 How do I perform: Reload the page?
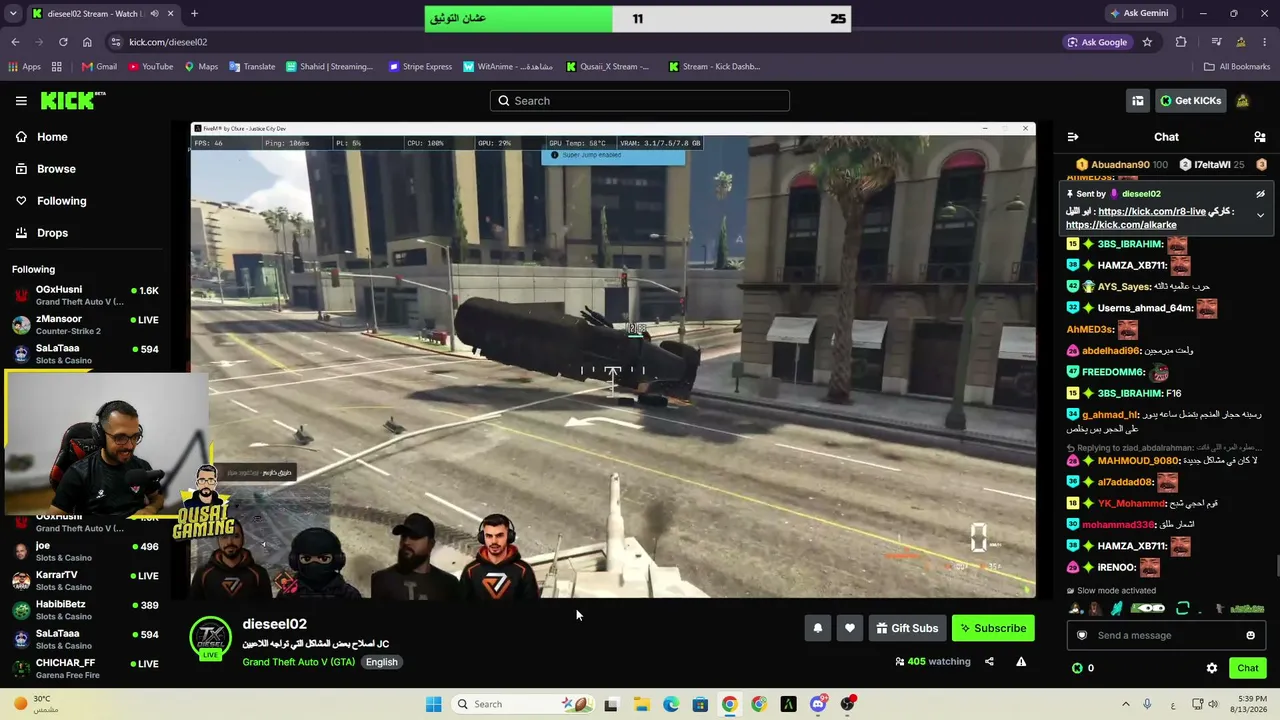63,42
